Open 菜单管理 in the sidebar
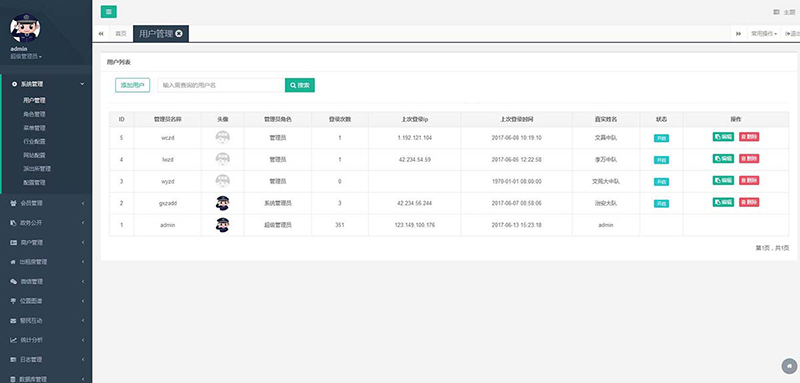The height and width of the screenshot is (383, 800). 34,128
